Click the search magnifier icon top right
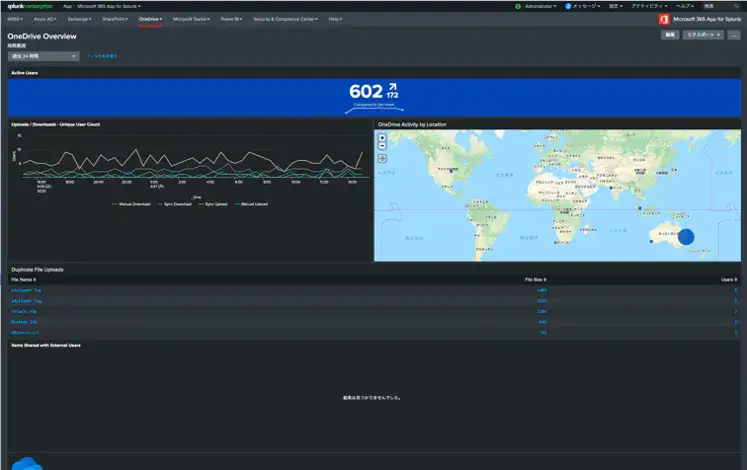Viewport: 747px width, 470px height. (736, 6)
